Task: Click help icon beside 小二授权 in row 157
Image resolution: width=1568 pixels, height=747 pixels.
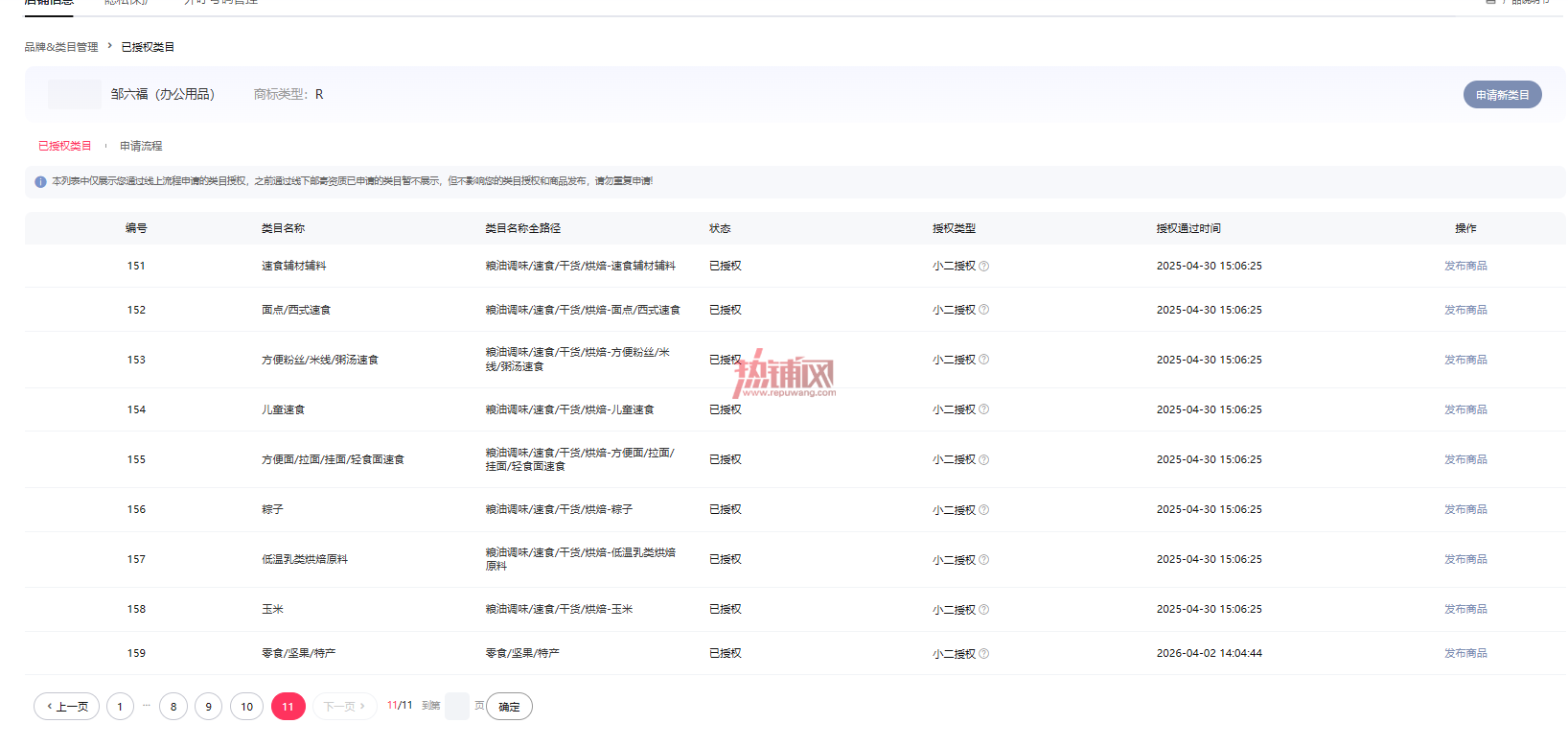Action: [983, 560]
